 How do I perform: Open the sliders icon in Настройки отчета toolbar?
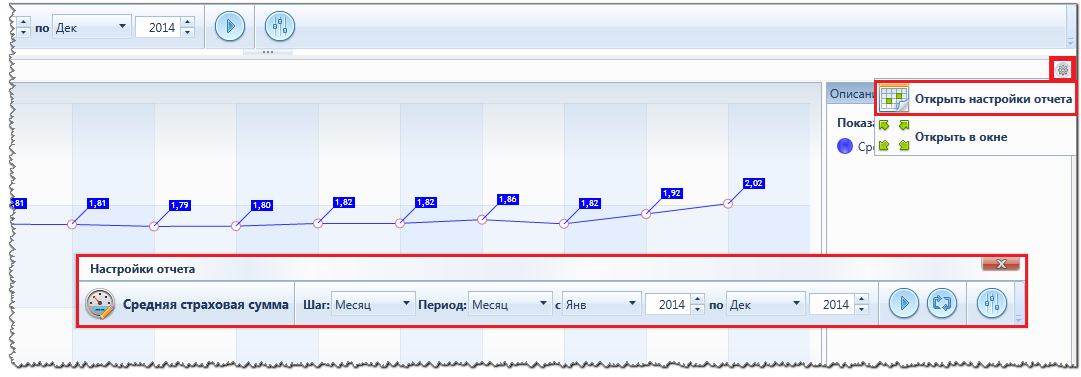click(x=992, y=303)
